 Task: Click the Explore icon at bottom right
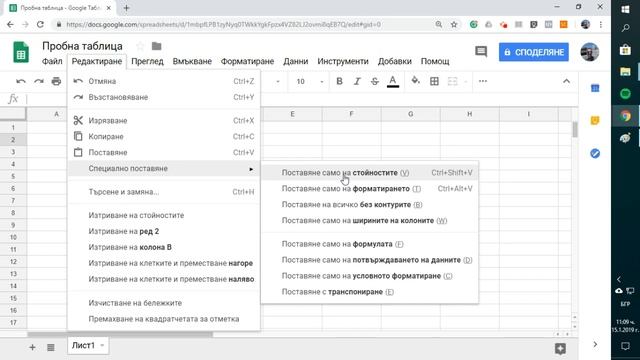(560, 348)
